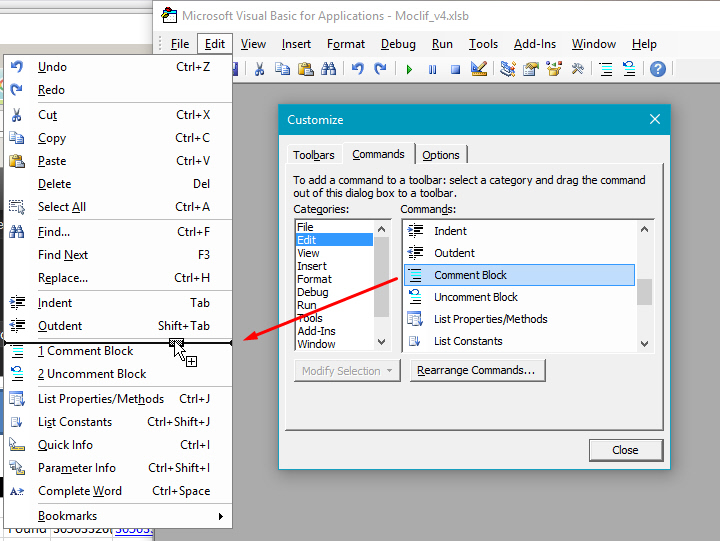This screenshot has width=720, height=541.
Task: Select the View category in Categories list
Action: tap(308, 253)
